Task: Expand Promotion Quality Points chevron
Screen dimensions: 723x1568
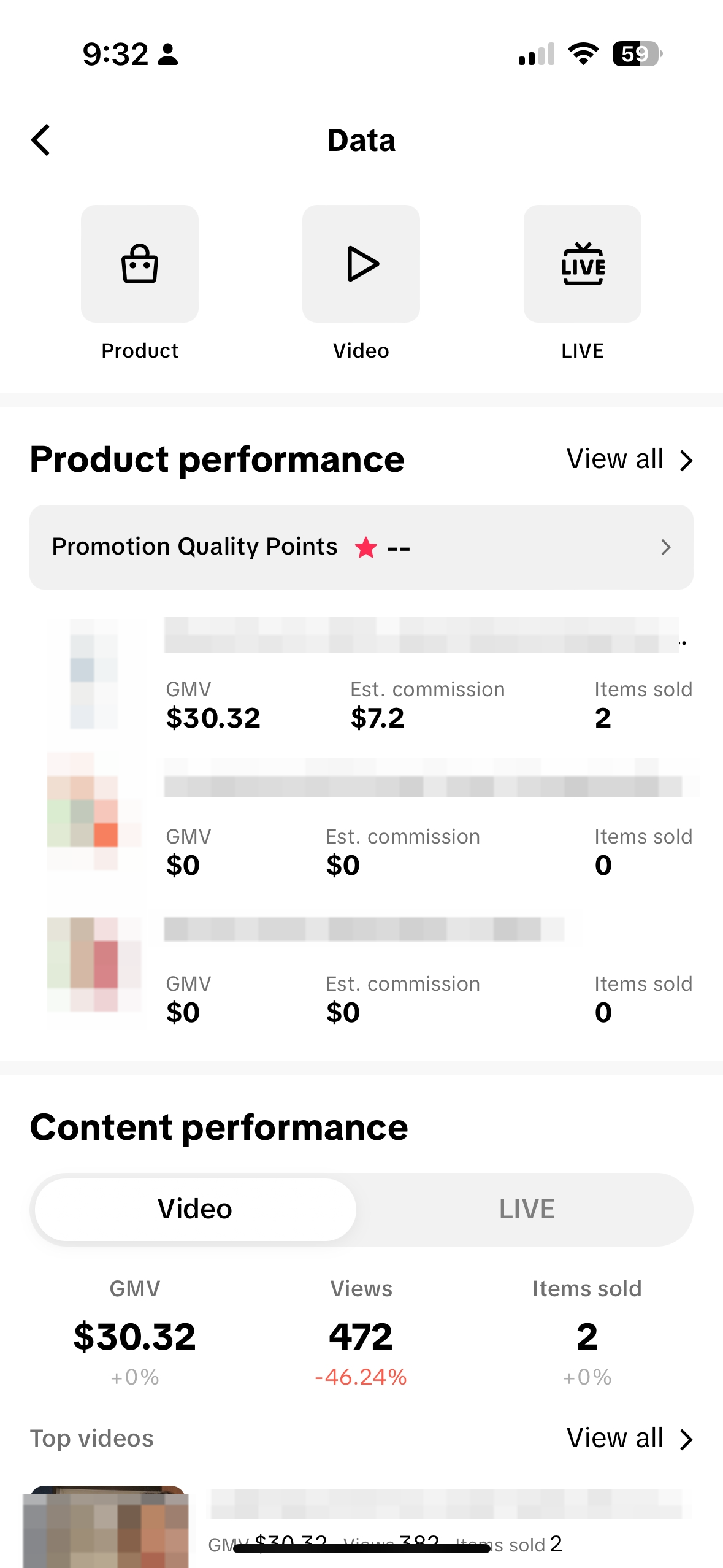Action: tap(666, 547)
